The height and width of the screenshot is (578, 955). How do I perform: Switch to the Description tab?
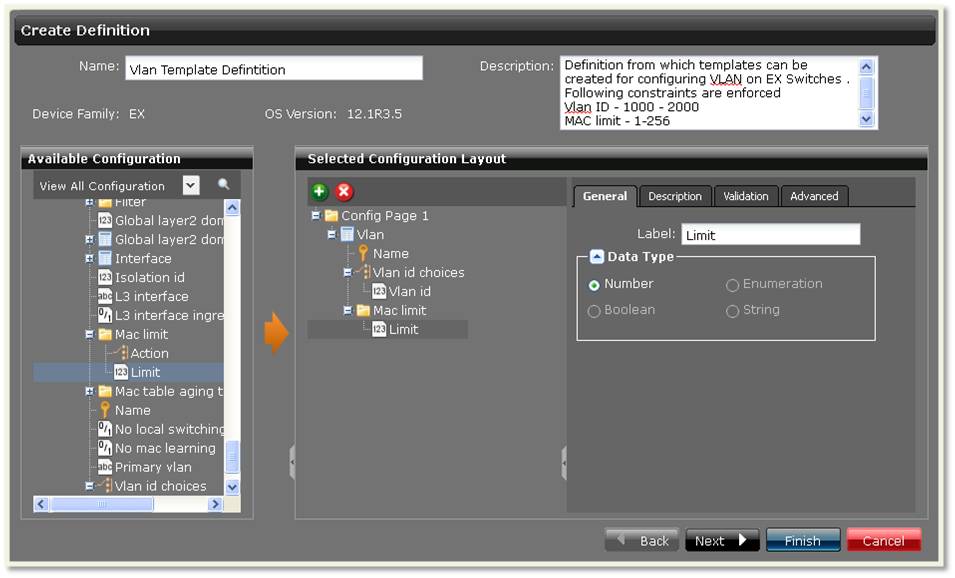(675, 196)
